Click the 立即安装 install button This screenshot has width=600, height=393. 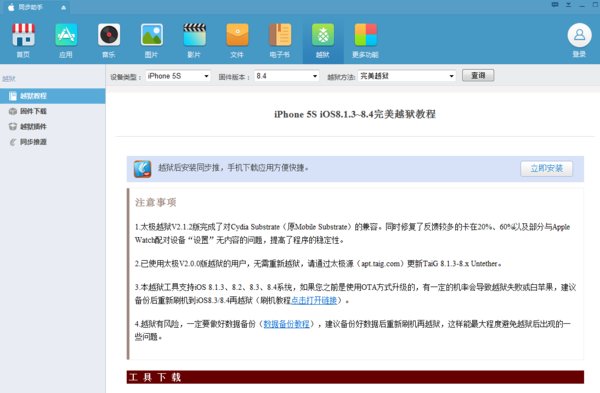coord(546,168)
